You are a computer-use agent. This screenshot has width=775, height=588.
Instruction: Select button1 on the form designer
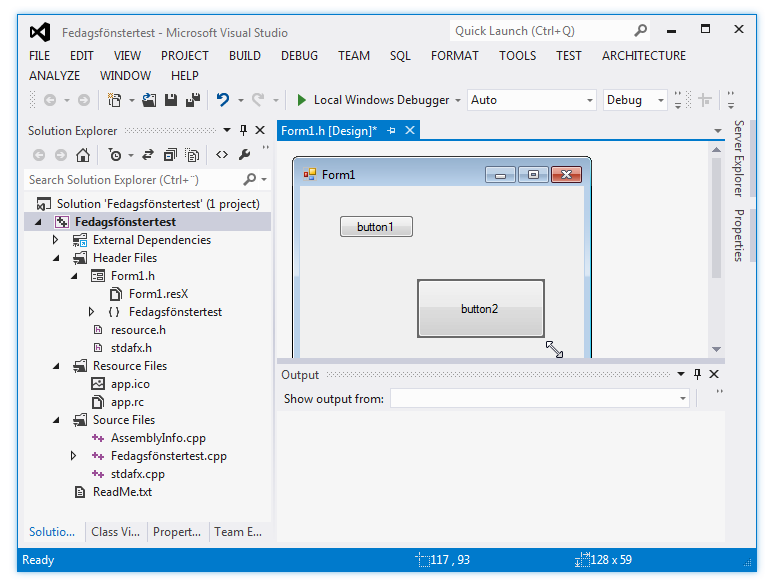click(x=376, y=227)
